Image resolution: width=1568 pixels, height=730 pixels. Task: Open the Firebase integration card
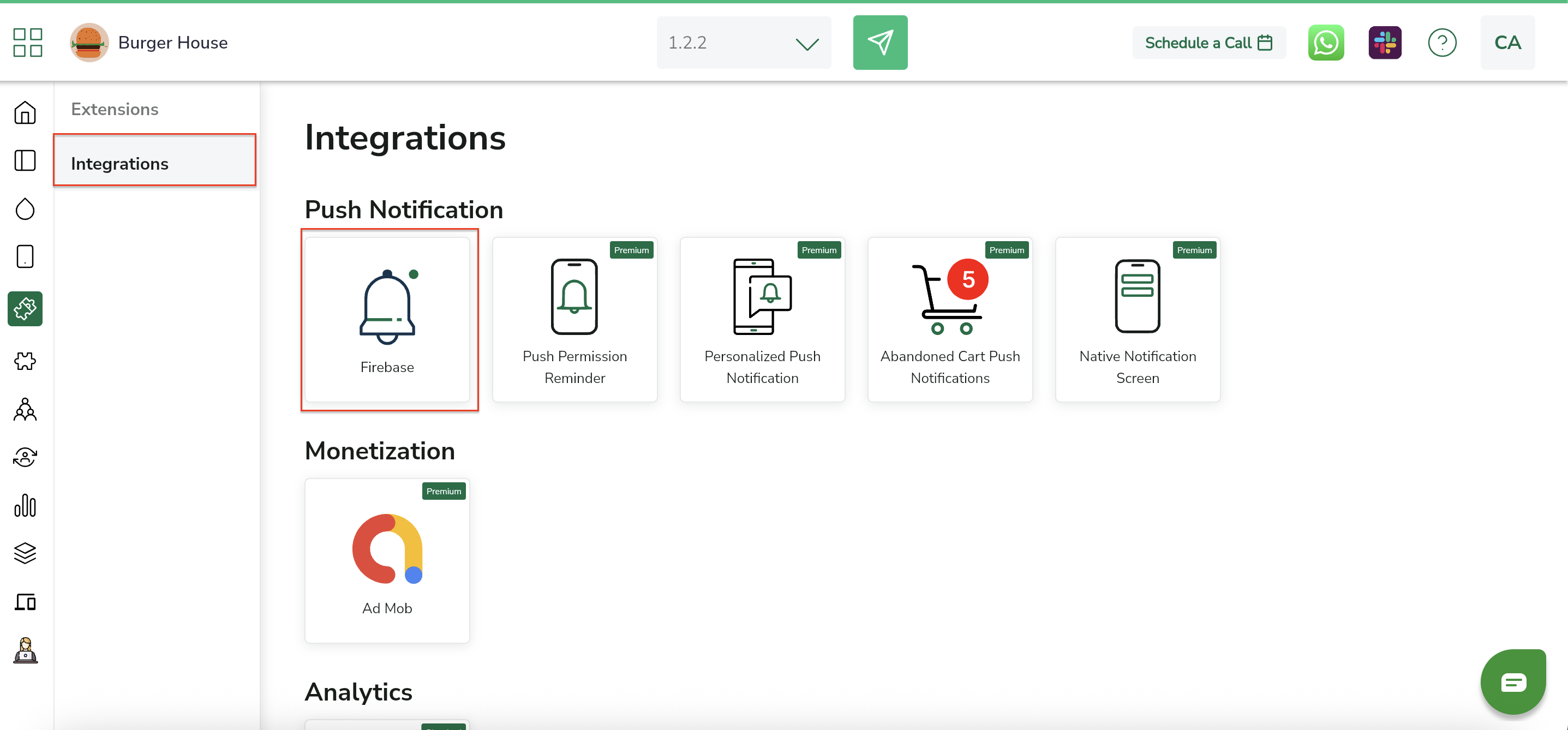387,320
